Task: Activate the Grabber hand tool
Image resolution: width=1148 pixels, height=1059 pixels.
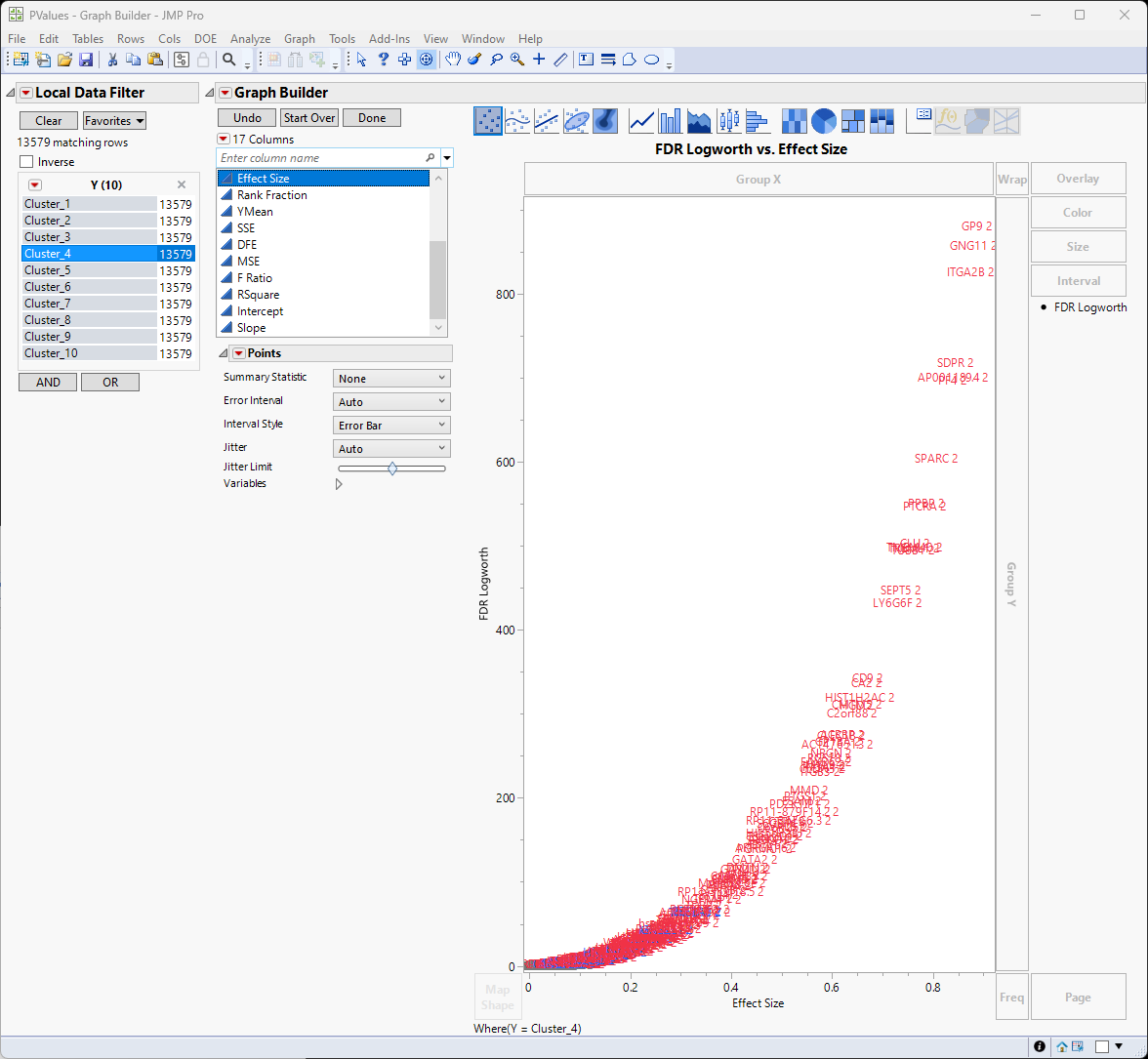Action: (x=453, y=60)
